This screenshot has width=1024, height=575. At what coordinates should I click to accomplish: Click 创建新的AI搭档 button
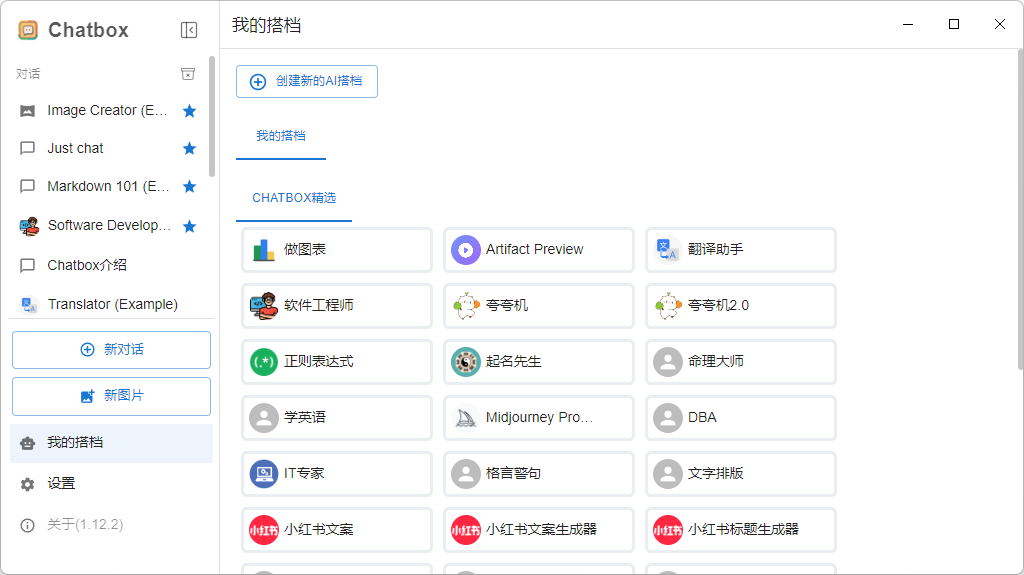coord(307,81)
